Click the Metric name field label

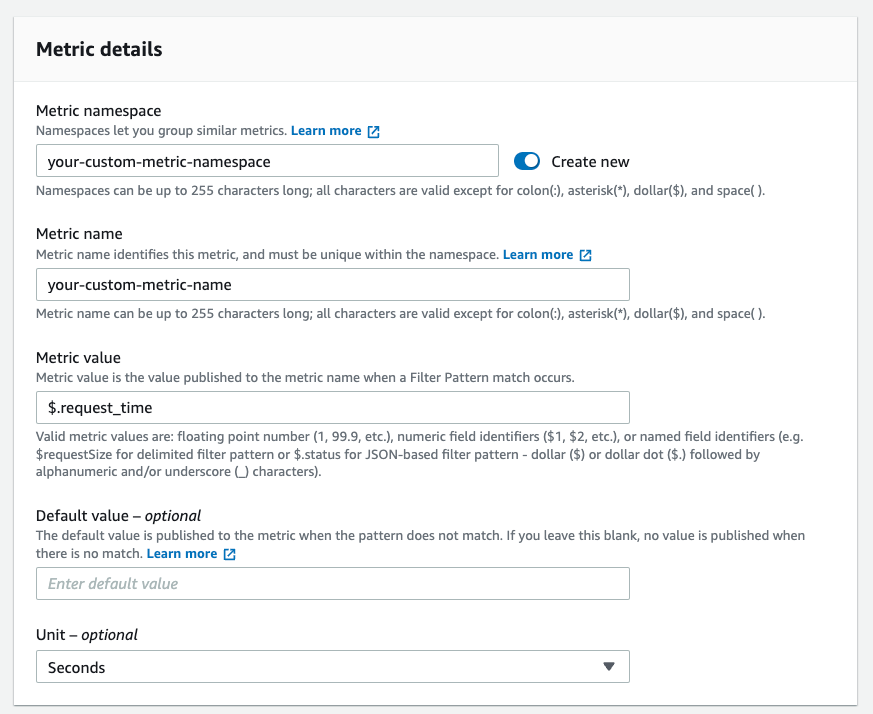coord(79,234)
